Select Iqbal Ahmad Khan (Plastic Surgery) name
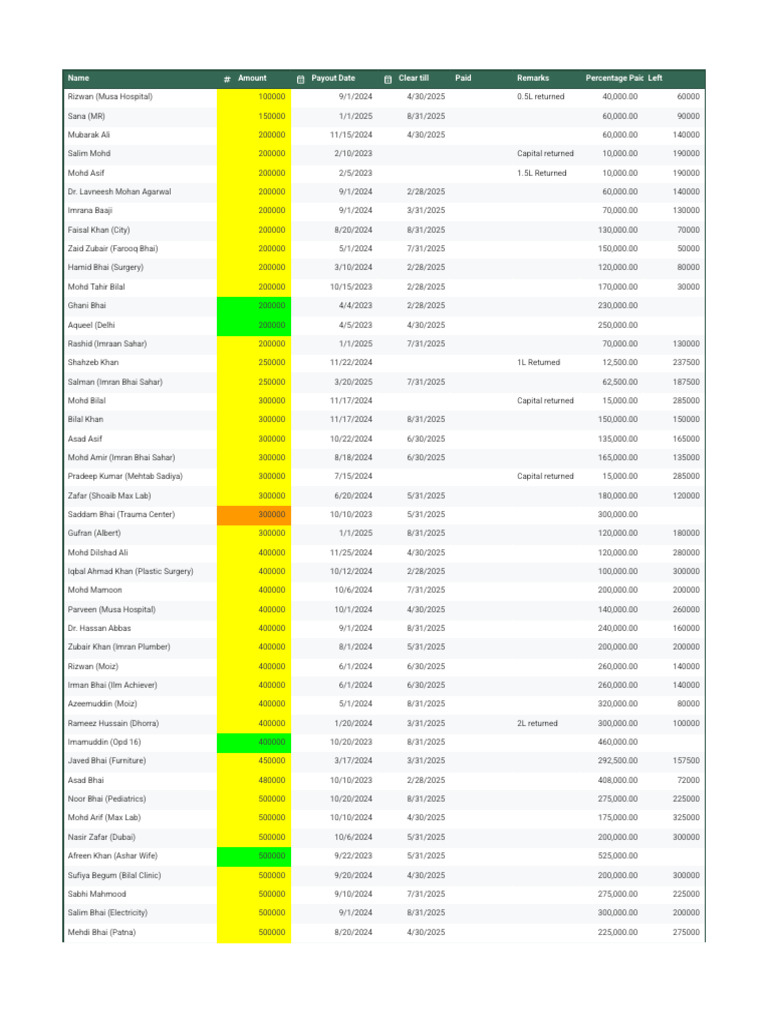768x1024 pixels. [131, 571]
